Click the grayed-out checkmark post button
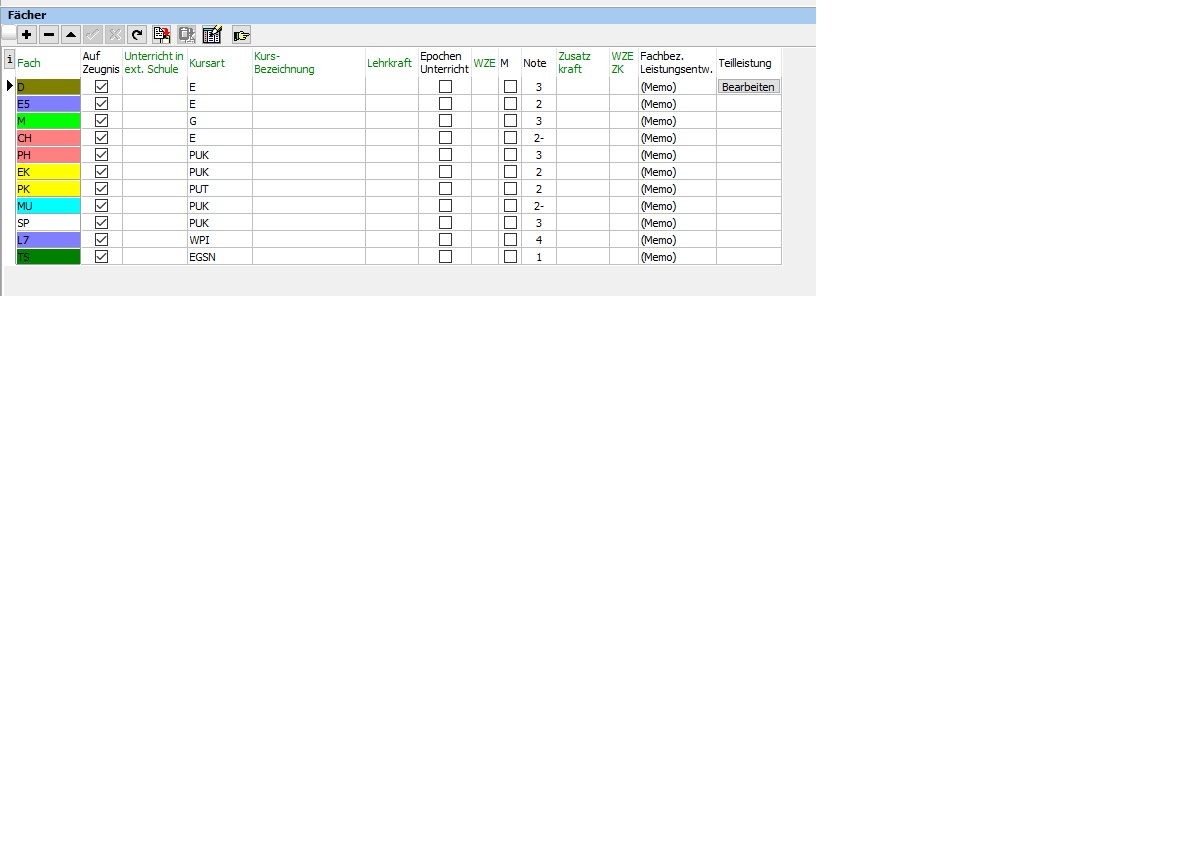This screenshot has height=859, width=1196. (x=93, y=34)
